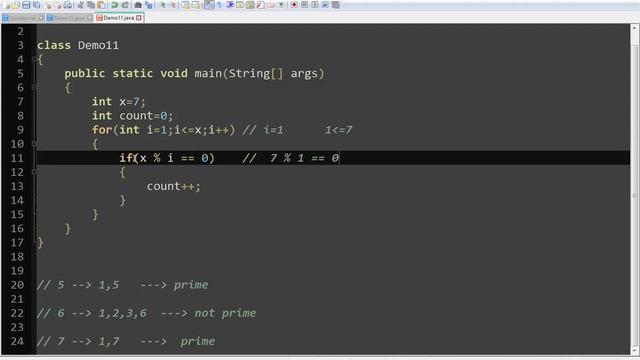Print the document using the printer icon
Viewport: 640px width, 360px height.
tap(68, 5)
